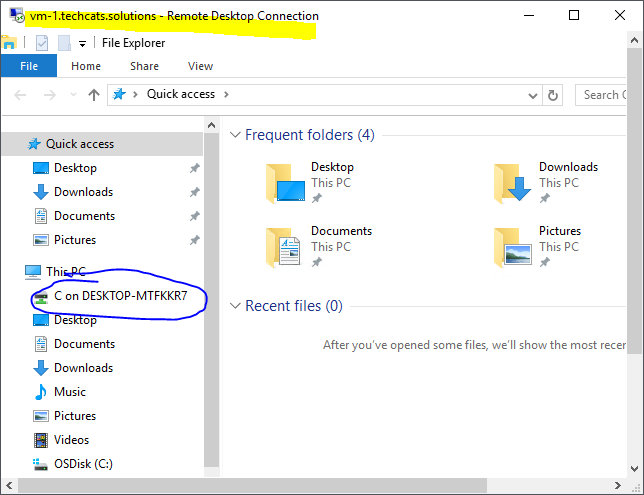644x495 pixels.
Task: Click the Quick access breadcrumb in address bar
Action: point(181,94)
